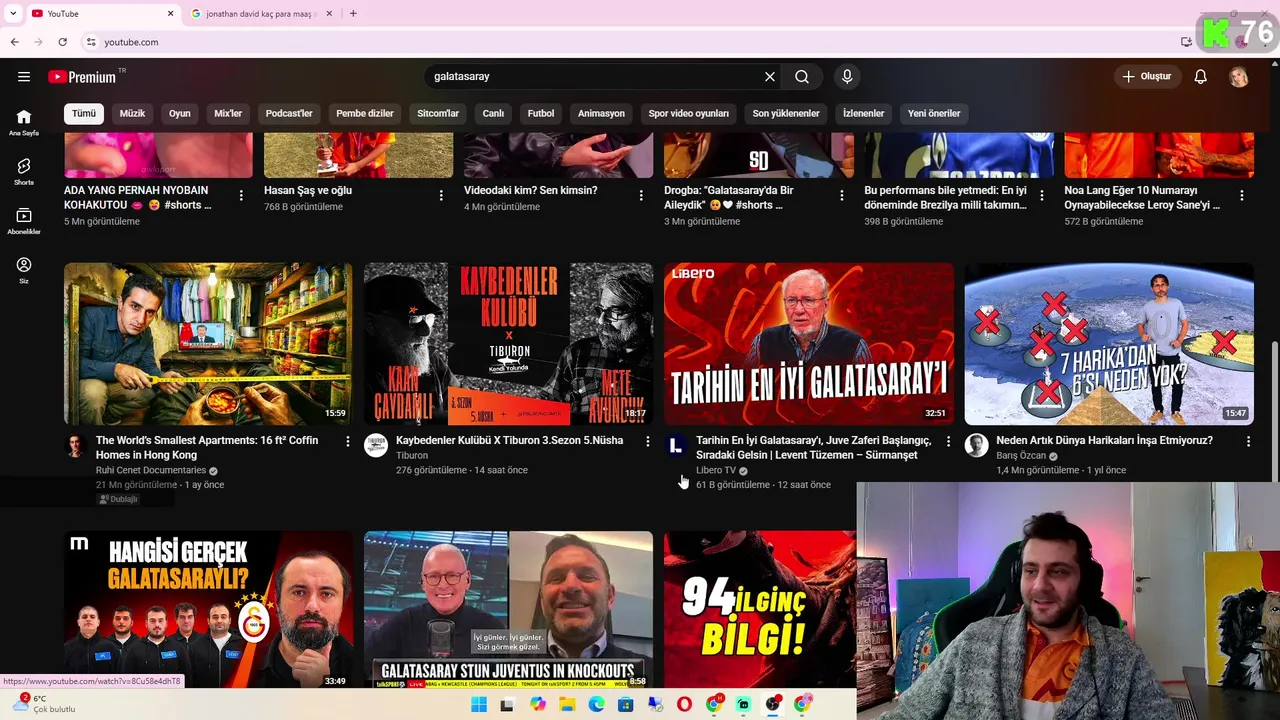Open options for Kaybedenler Kulübü X Tiburon video
This screenshot has width=1280, height=720.
tap(648, 441)
